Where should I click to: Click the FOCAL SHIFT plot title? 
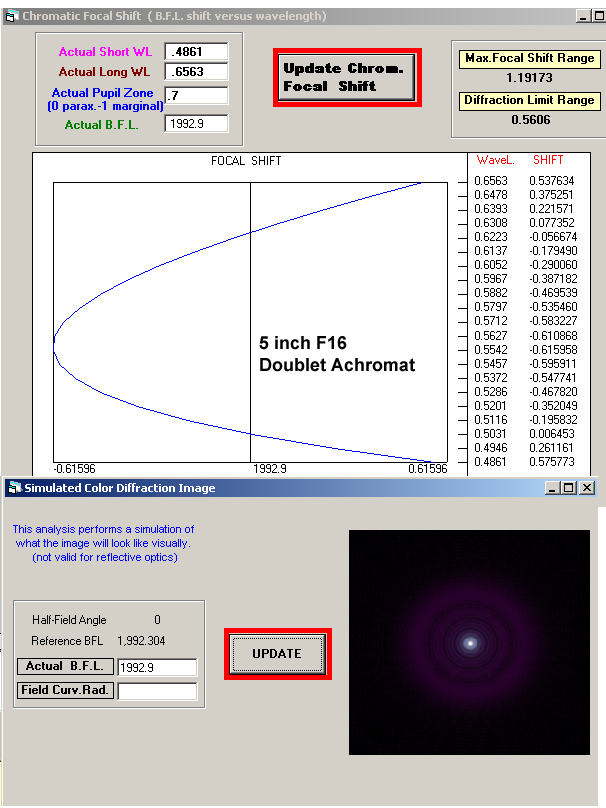point(246,161)
